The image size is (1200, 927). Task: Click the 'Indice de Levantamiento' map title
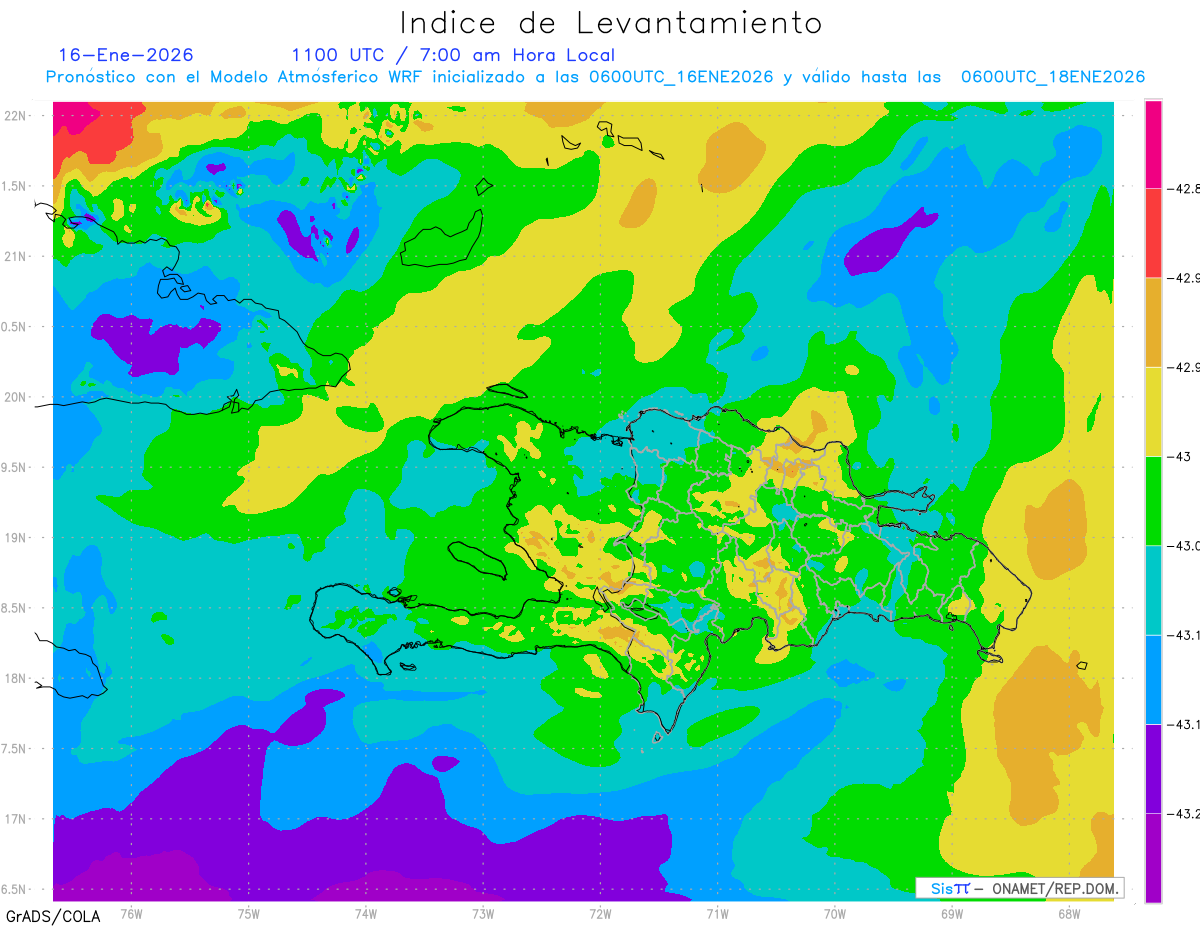click(x=612, y=23)
